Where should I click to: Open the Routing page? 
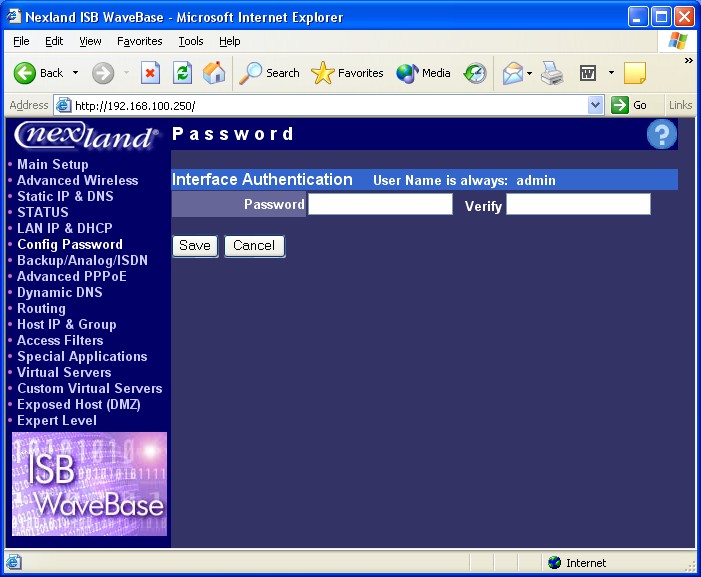tap(41, 308)
